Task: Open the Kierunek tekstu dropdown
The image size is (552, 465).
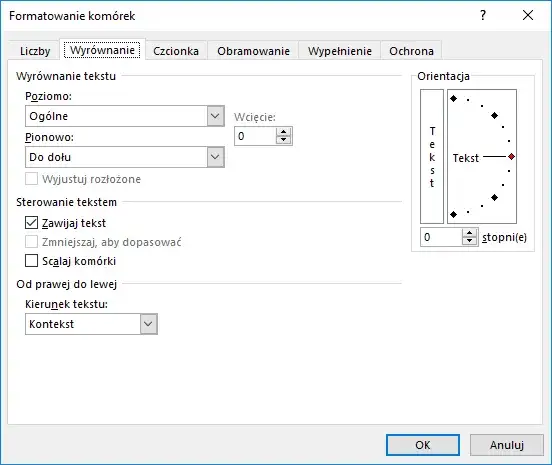Action: coord(91,324)
